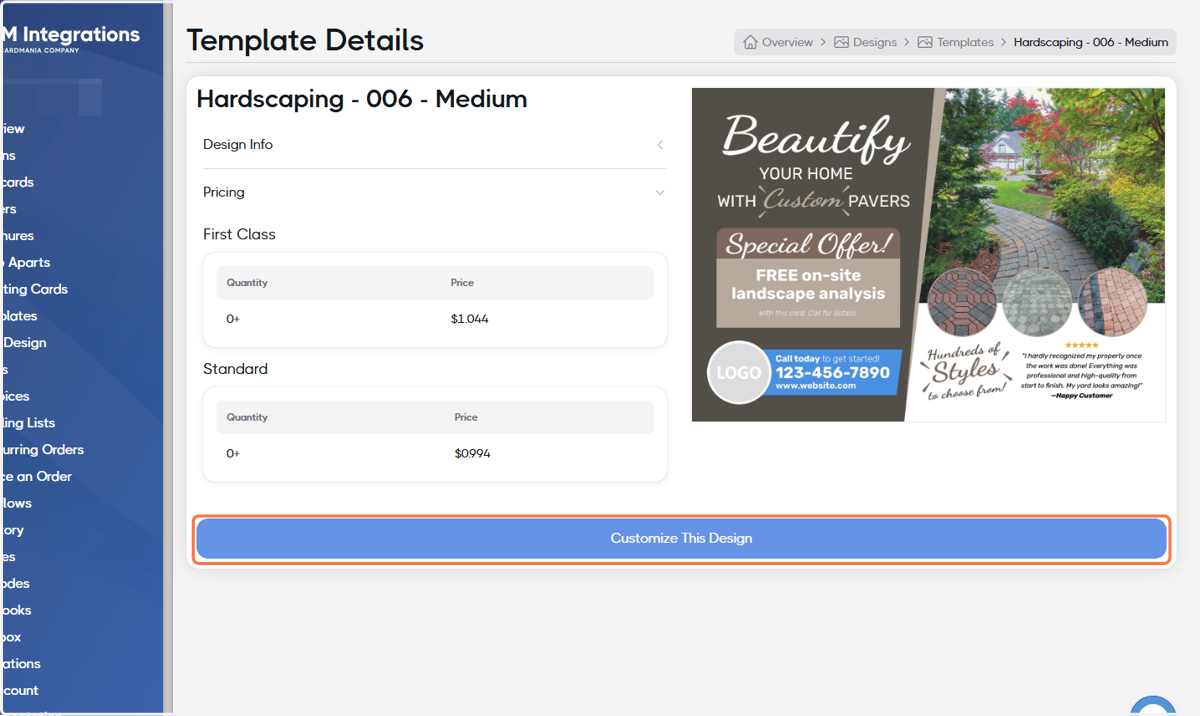
Task: Click the Design Info section header
Action: tap(434, 145)
